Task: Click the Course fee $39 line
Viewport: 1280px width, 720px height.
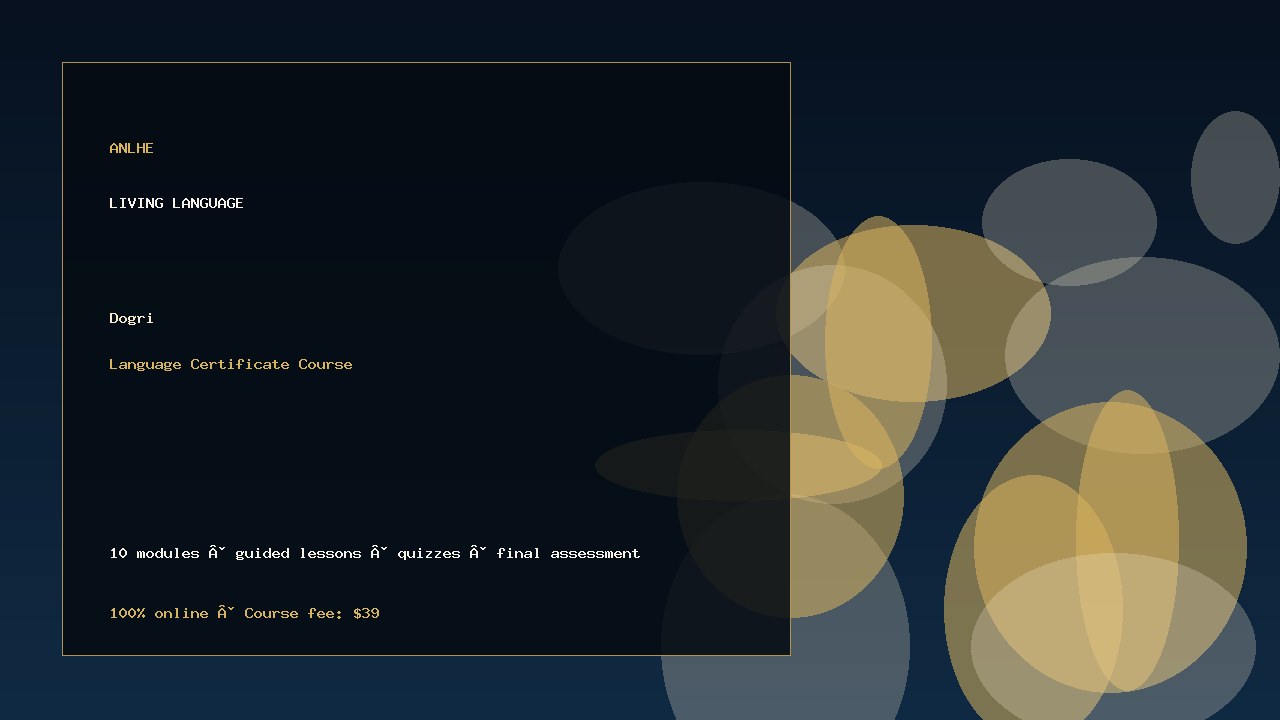Action: click(244, 613)
